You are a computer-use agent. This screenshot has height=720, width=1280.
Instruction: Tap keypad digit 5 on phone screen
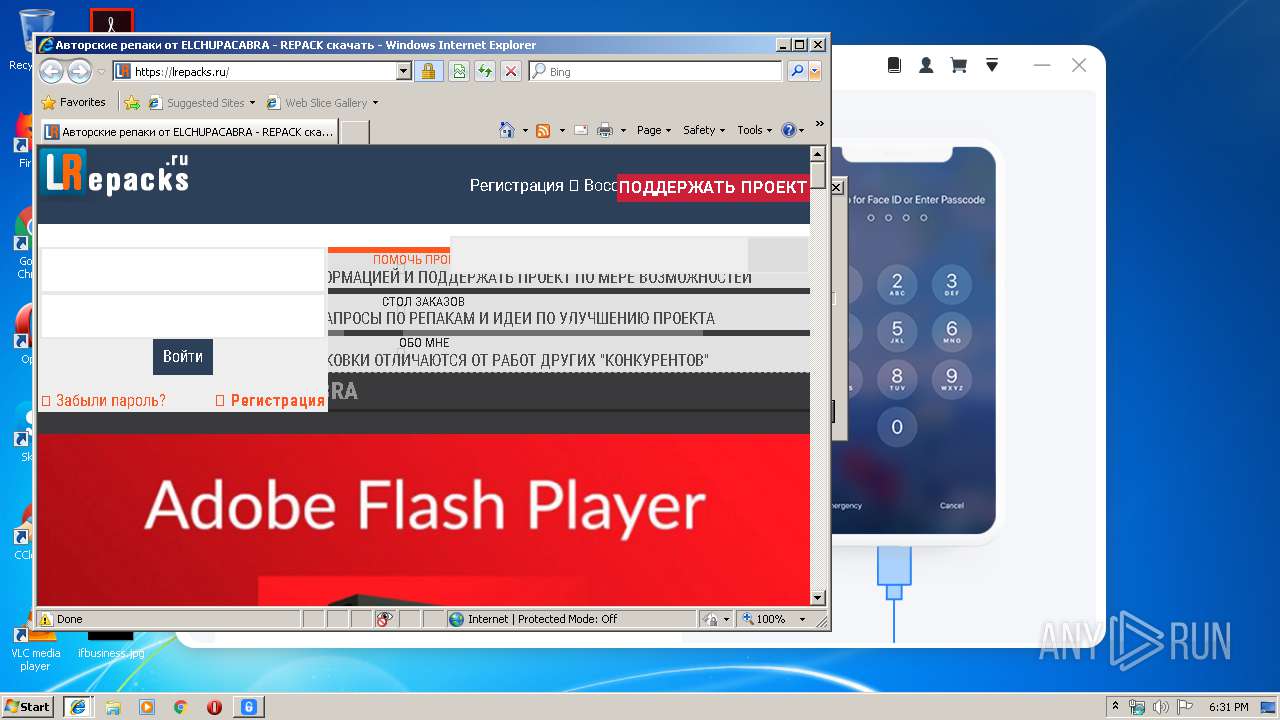click(897, 331)
